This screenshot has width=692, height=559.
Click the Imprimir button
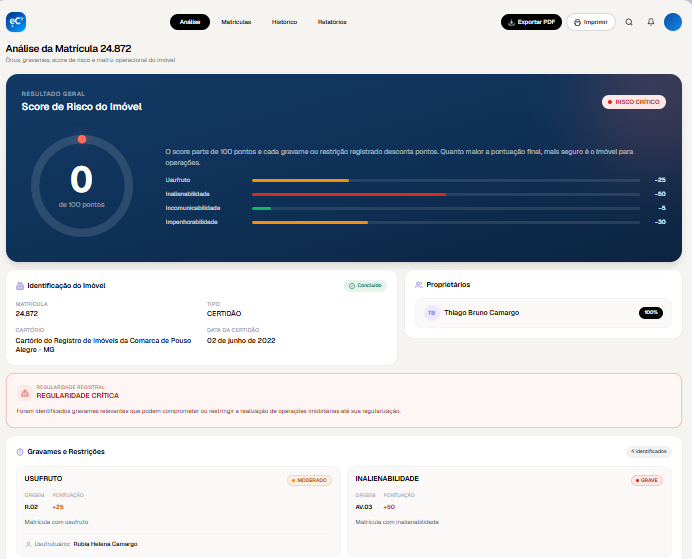tap(591, 22)
